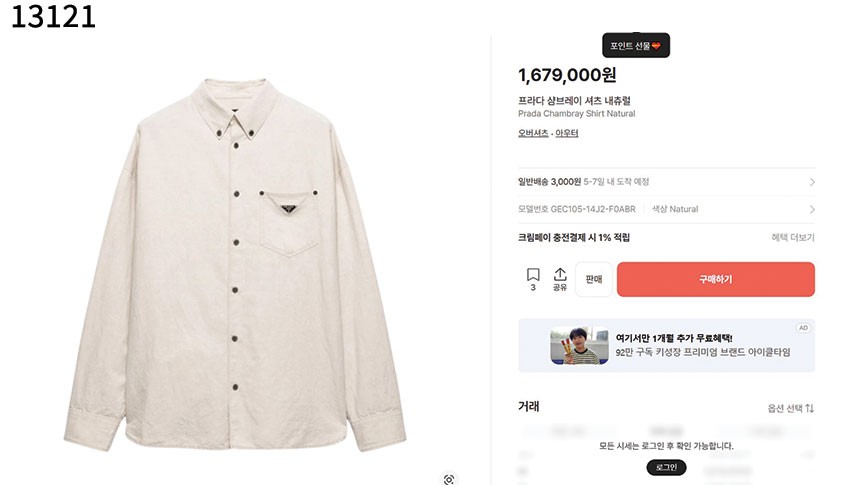Viewport: 860px width, 485px height.
Task: Click the 1,679,000원 price text
Action: pyautogui.click(x=567, y=75)
